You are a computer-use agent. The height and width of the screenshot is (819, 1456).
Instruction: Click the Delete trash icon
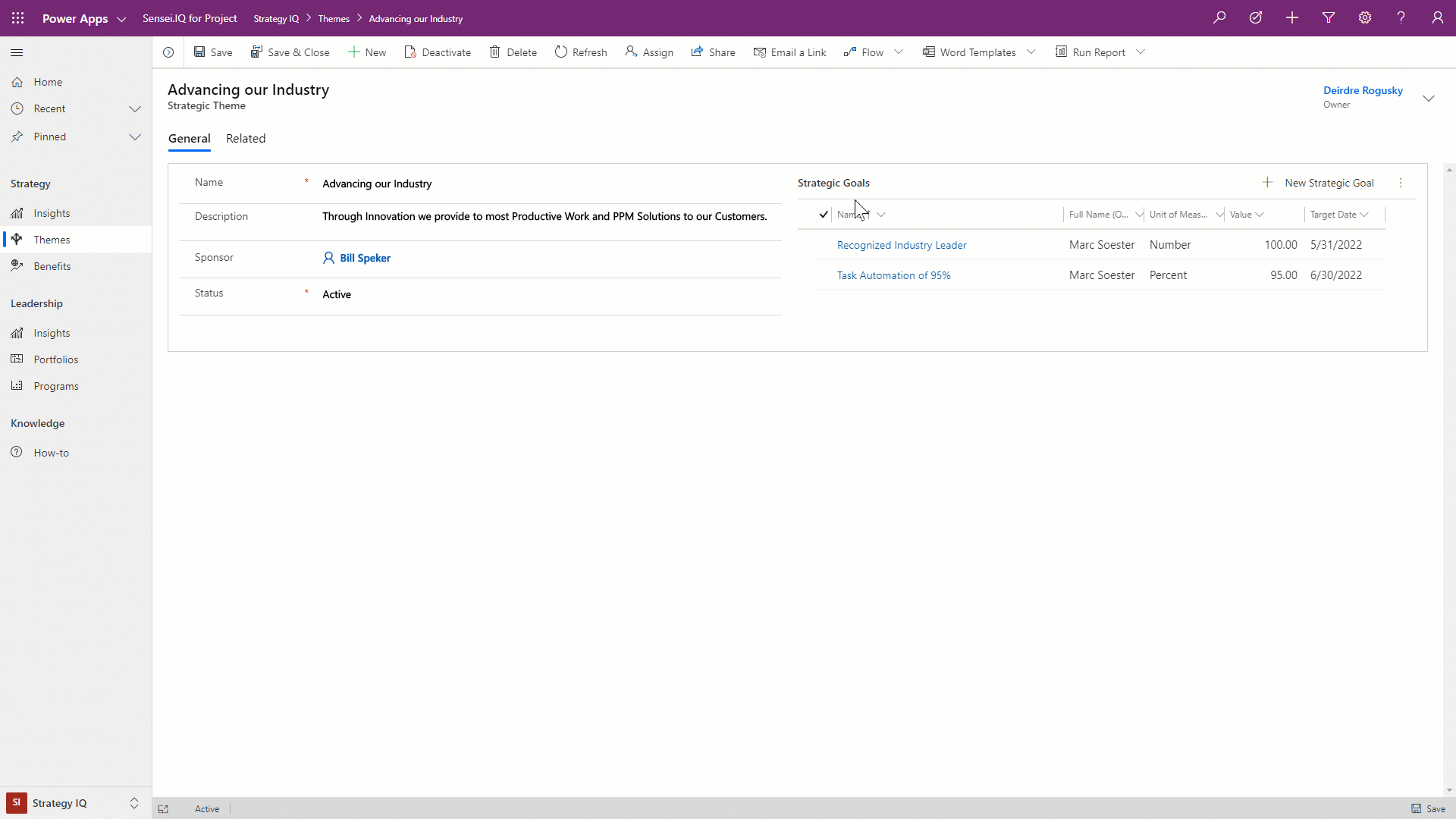[x=494, y=52]
